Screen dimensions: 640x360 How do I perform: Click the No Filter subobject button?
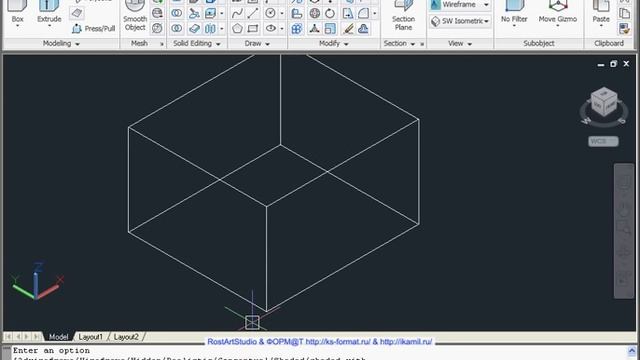[514, 13]
